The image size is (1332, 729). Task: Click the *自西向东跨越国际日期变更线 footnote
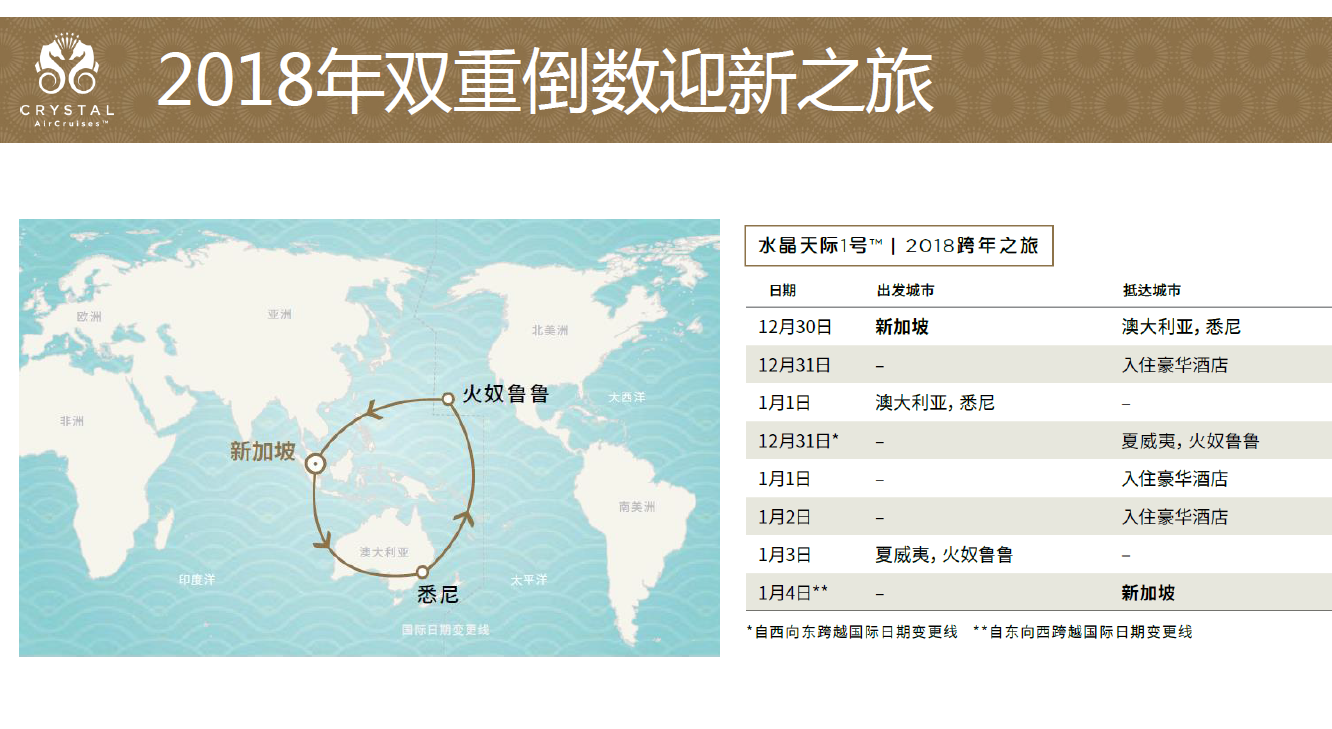[x=852, y=632]
